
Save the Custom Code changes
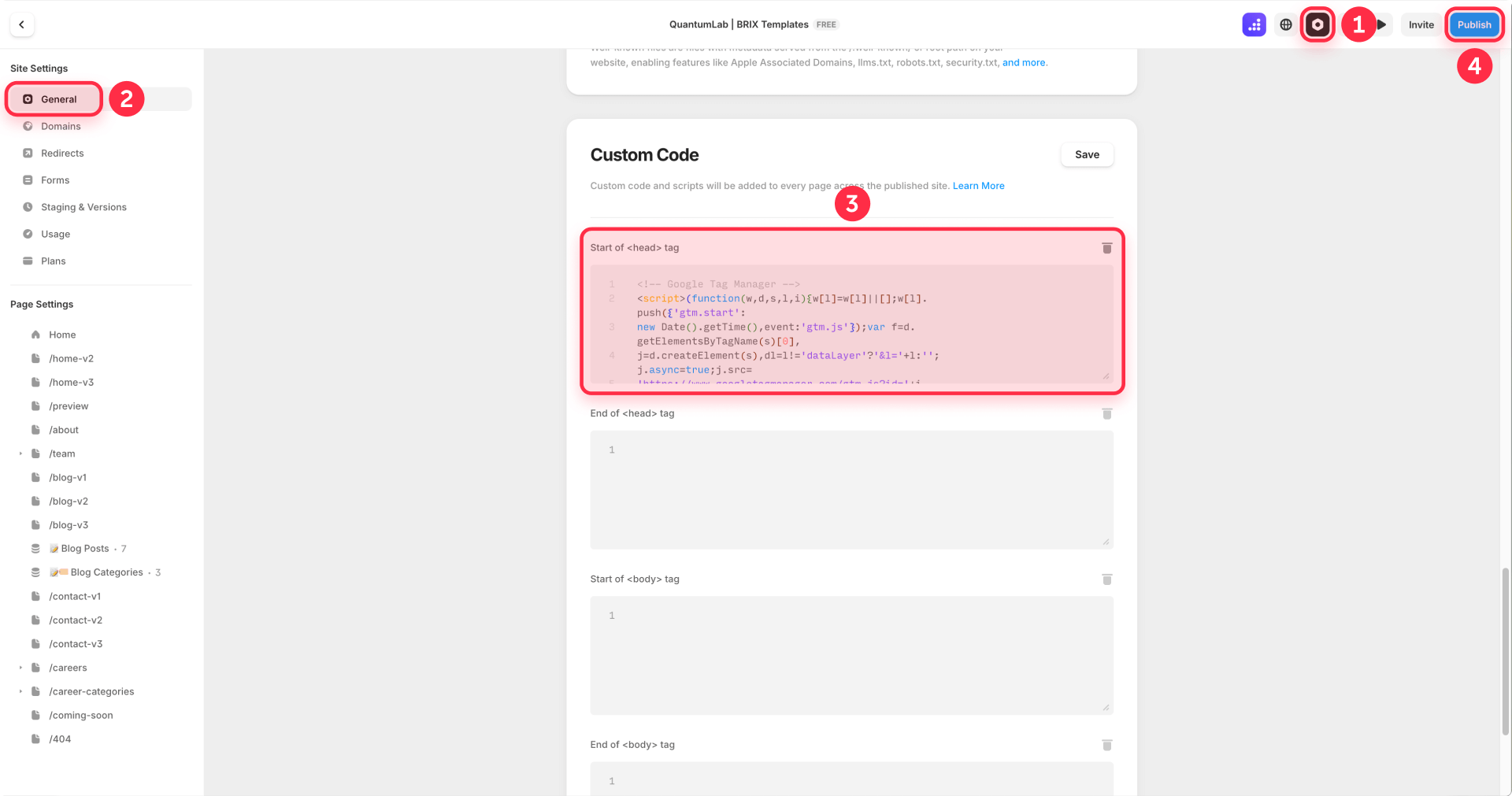tap(1087, 154)
